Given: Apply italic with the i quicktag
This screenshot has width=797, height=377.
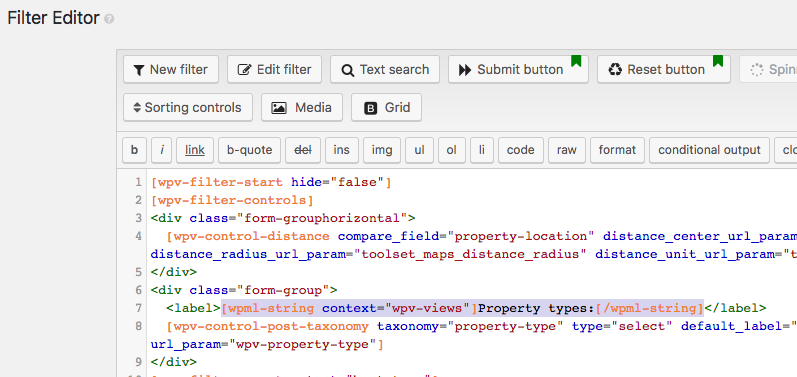Looking at the screenshot, I should coord(162,150).
